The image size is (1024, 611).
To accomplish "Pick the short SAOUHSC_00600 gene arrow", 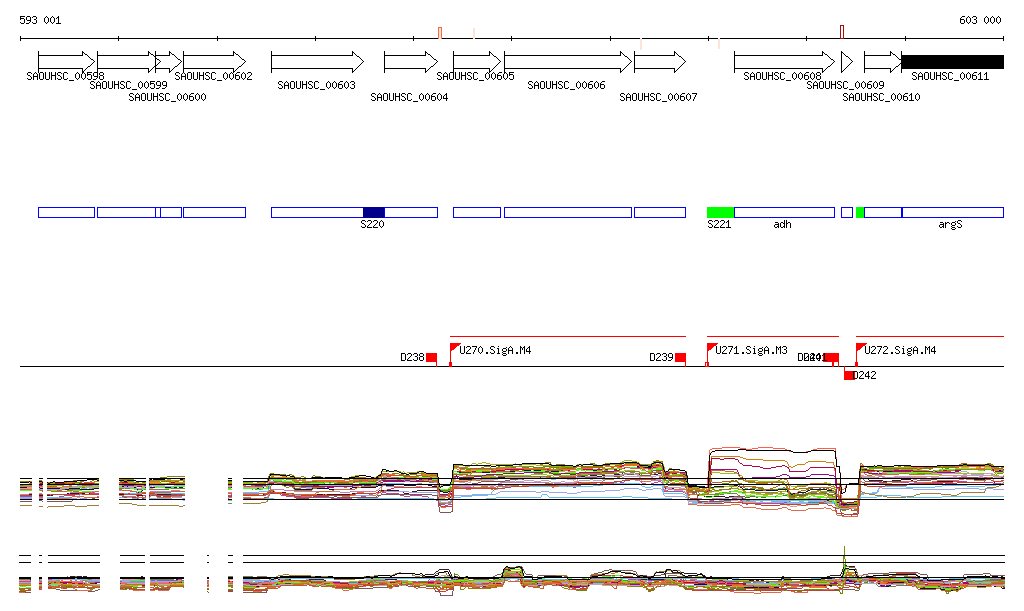I will point(168,62).
